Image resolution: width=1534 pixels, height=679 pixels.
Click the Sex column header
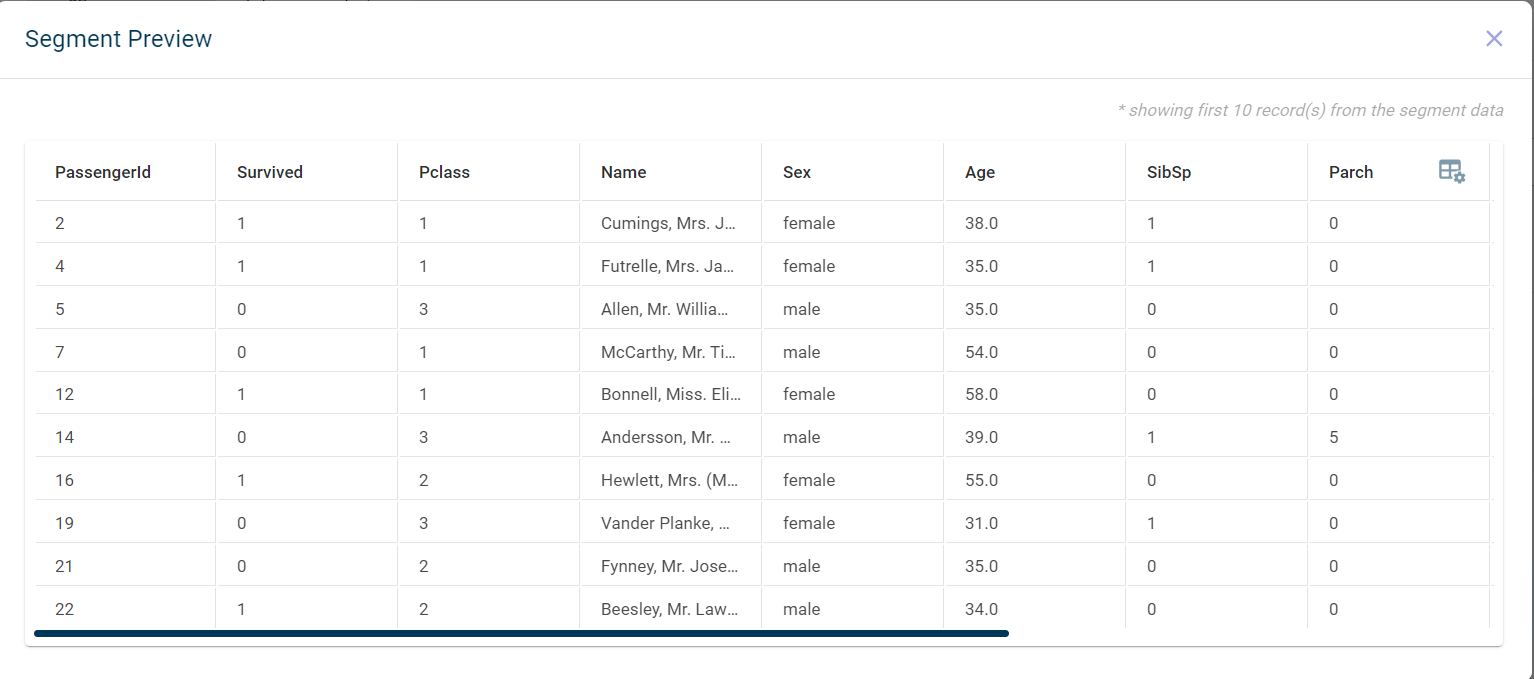797,172
